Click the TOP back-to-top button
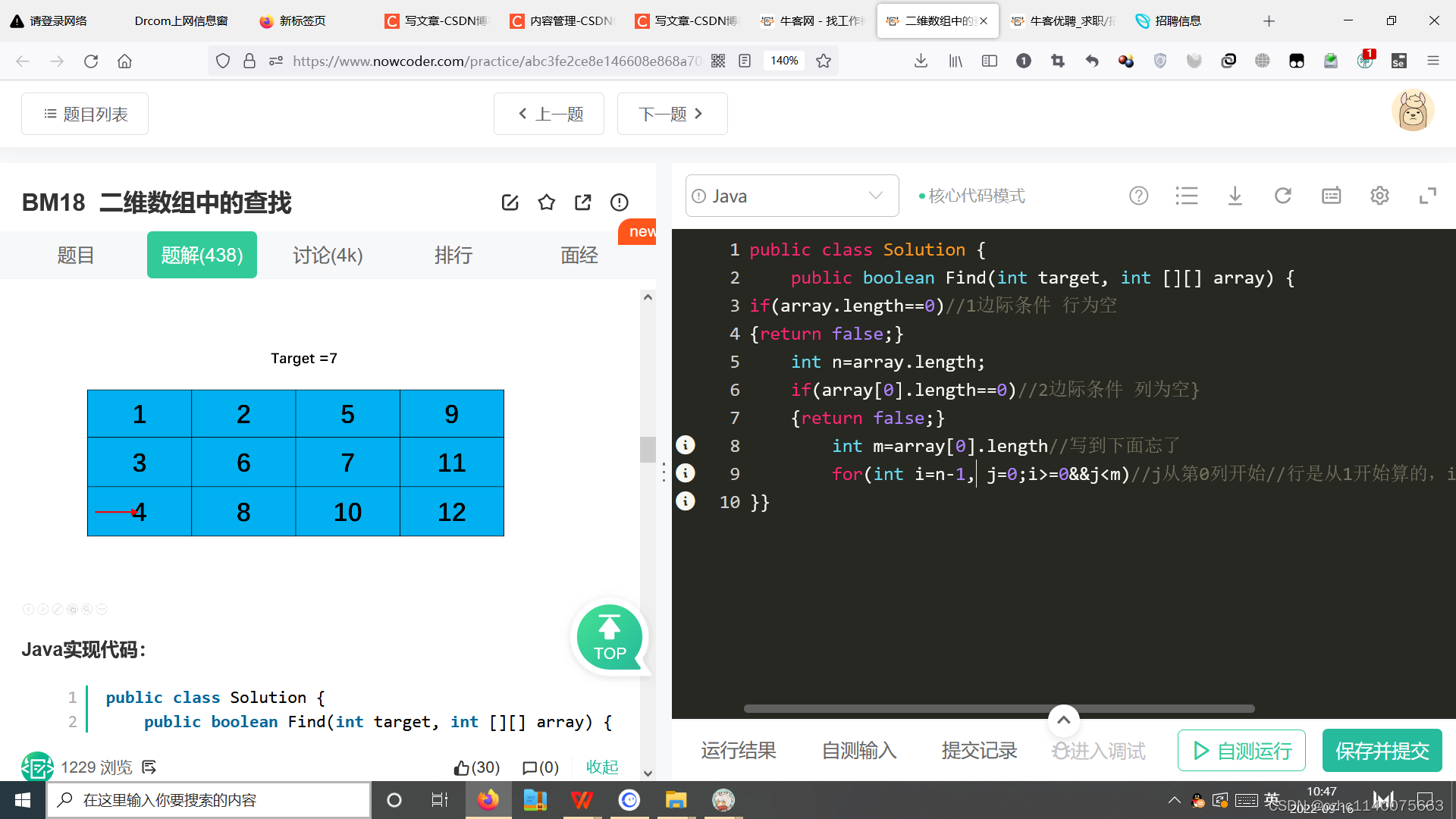This screenshot has height=819, width=1456. tap(609, 637)
